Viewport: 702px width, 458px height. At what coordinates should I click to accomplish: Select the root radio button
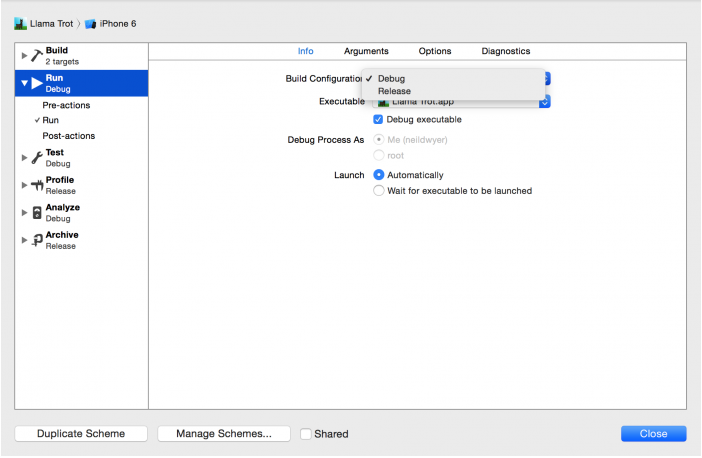pyautogui.click(x=379, y=155)
